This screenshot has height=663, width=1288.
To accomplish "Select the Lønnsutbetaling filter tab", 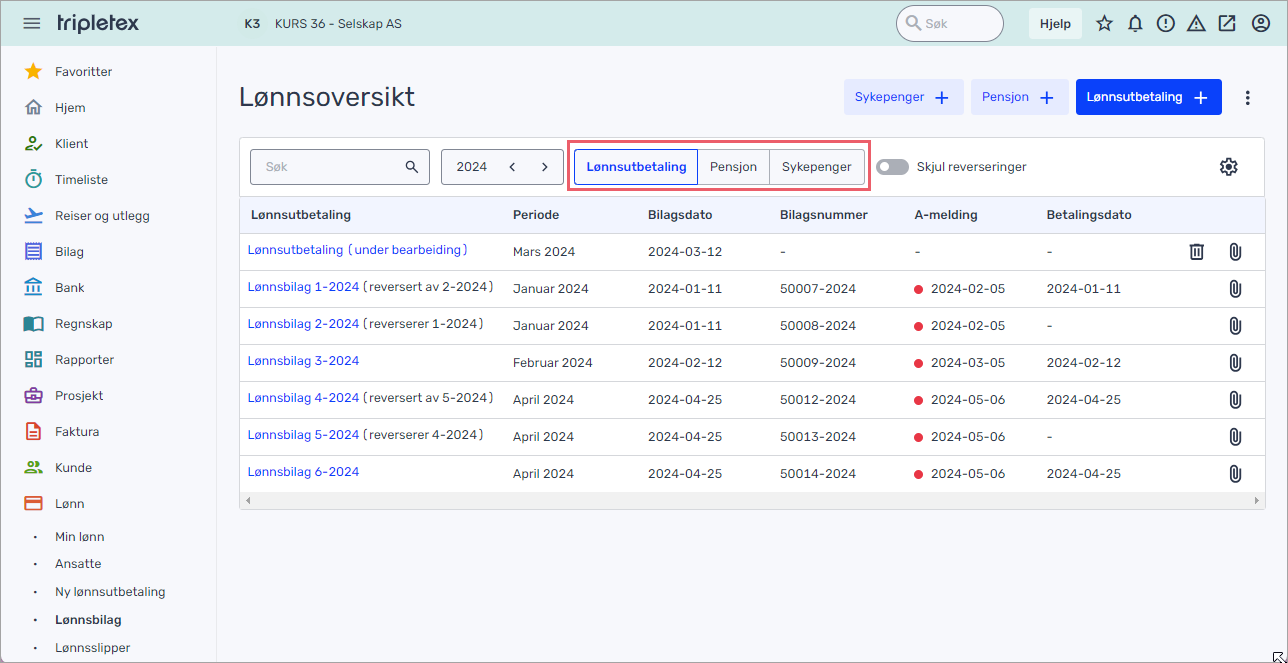I will coord(636,167).
